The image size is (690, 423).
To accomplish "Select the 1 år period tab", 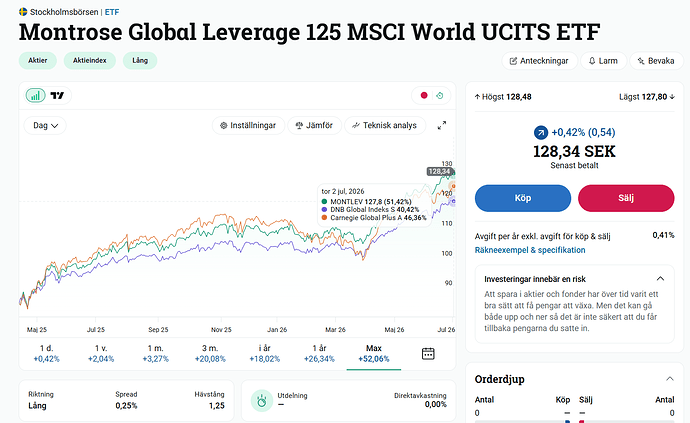I will pyautogui.click(x=319, y=353).
